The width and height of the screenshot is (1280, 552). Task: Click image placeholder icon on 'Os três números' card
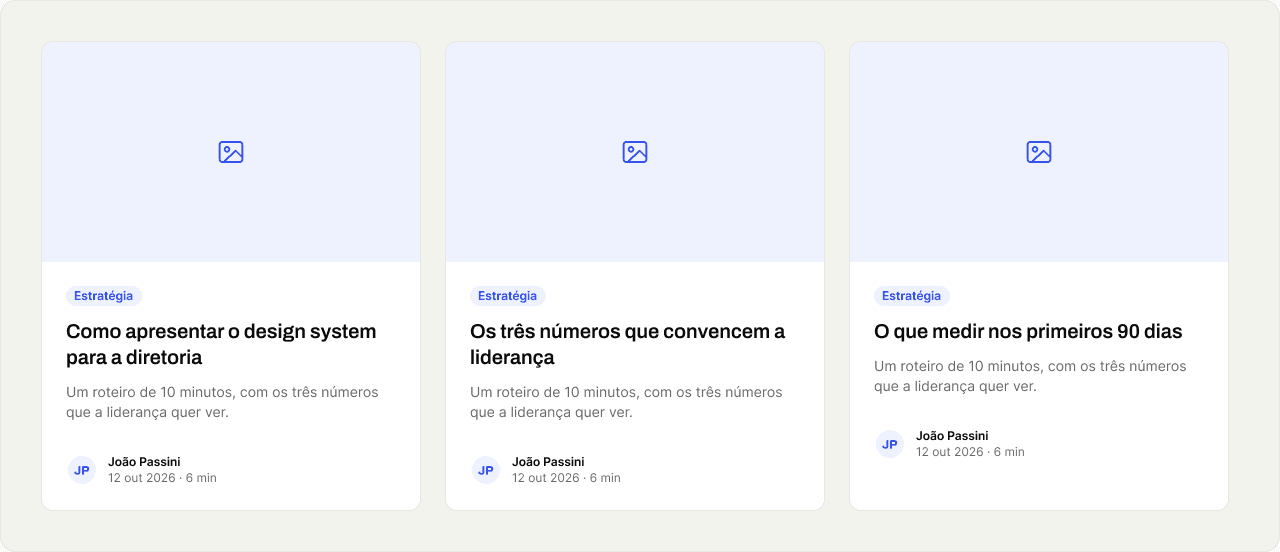click(635, 152)
